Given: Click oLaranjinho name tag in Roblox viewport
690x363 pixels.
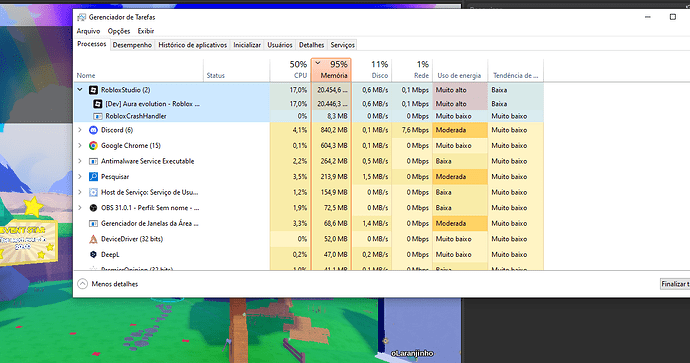Looking at the screenshot, I should point(412,353).
